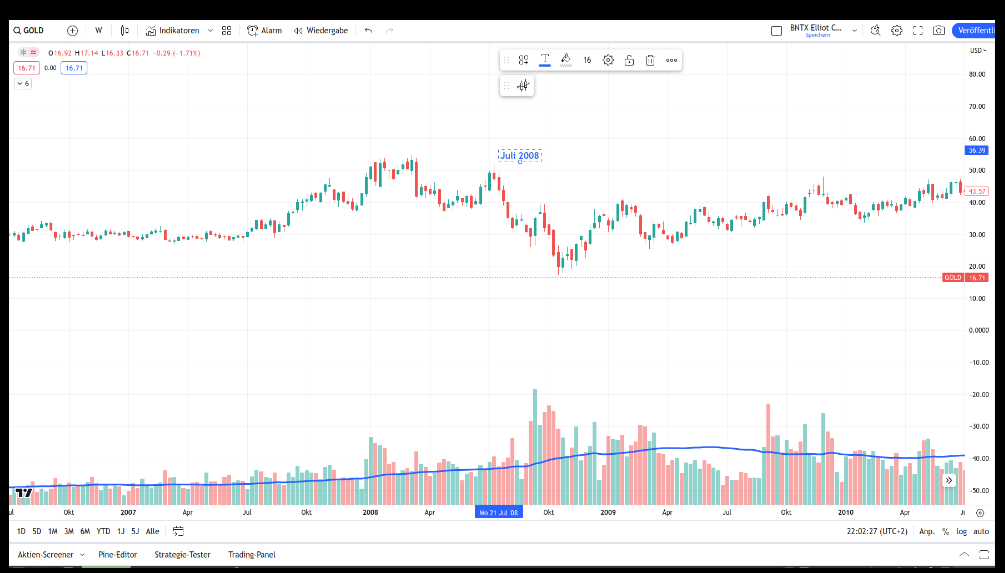Viewport: 1005px width, 573px height.
Task: Toggle percent scale on price axis
Action: pos(945,531)
